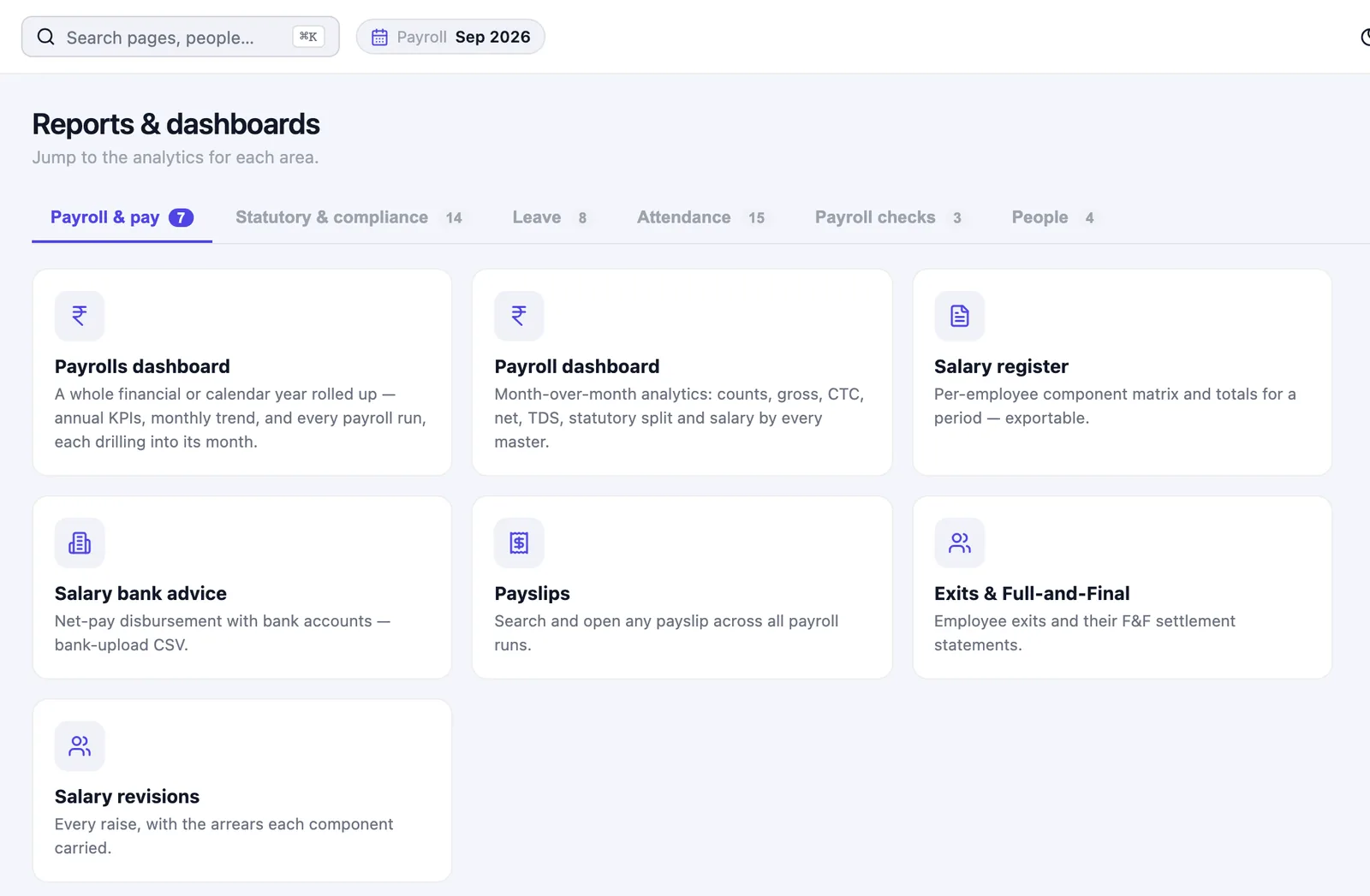The height and width of the screenshot is (896, 1370).
Task: Click the people icon on Exits & Full-and-Final card
Action: [959, 543]
